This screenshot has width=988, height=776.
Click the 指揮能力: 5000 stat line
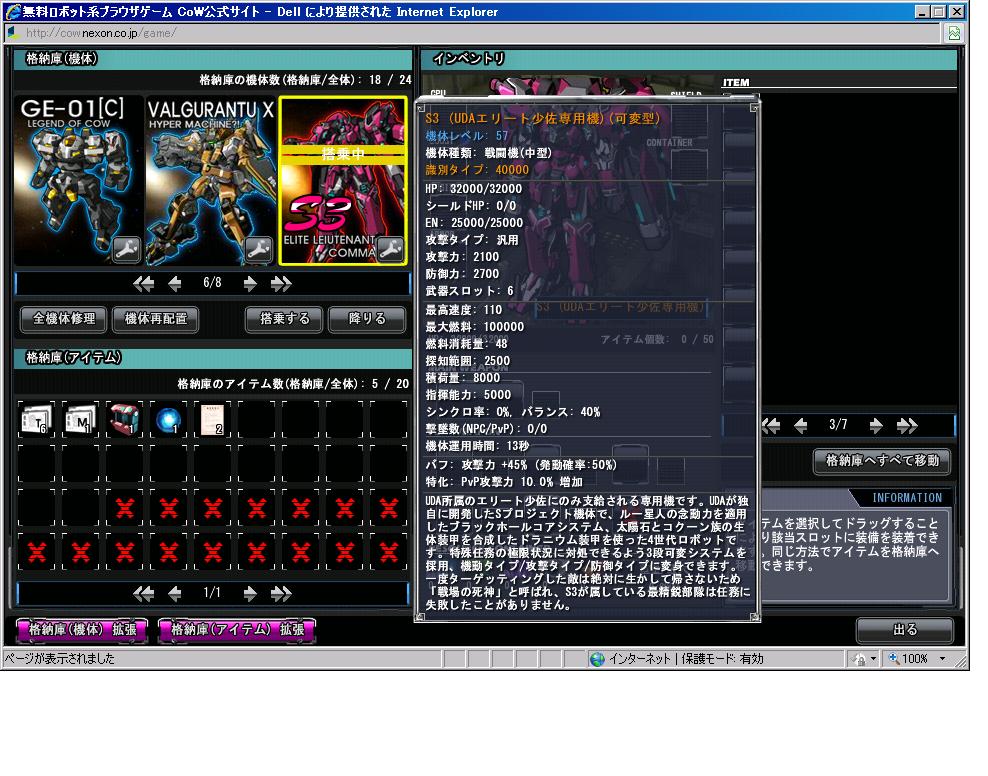pyautogui.click(x=468, y=395)
